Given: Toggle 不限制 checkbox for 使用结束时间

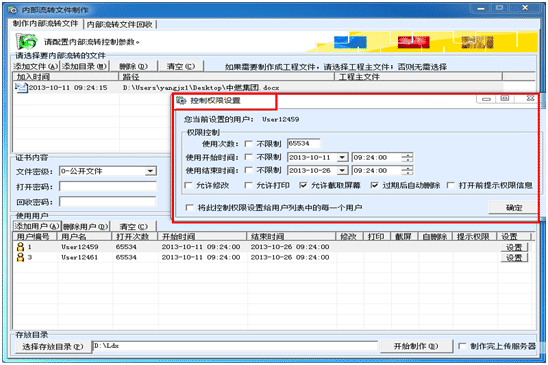Looking at the screenshot, I should [248, 170].
